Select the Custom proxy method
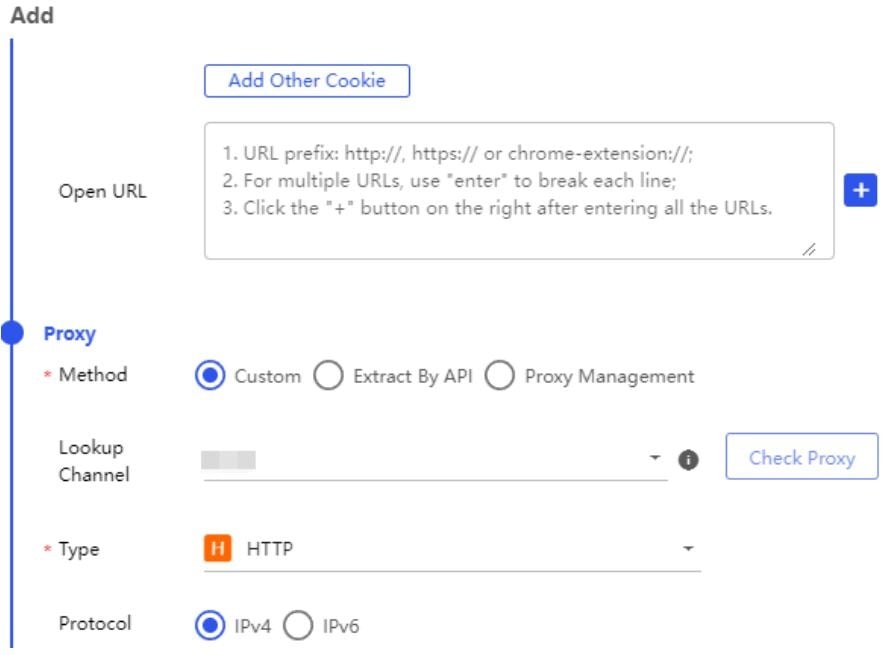892x655 pixels. 210,376
